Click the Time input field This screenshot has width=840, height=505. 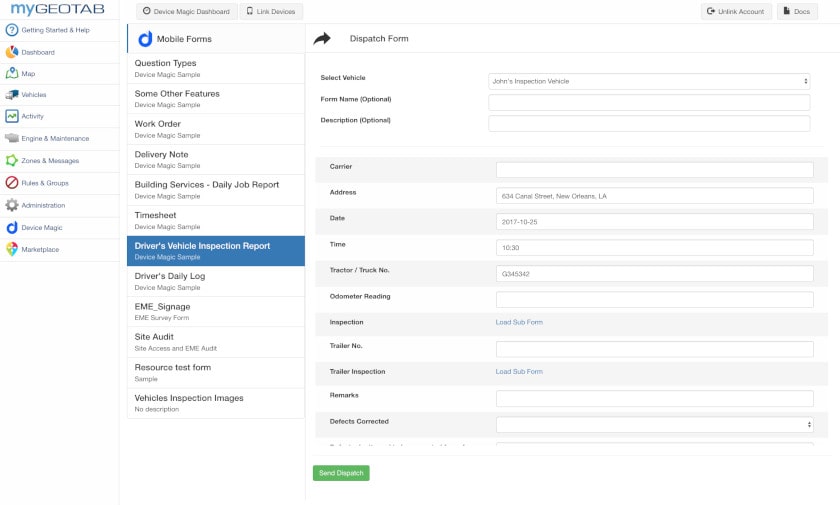tap(655, 247)
